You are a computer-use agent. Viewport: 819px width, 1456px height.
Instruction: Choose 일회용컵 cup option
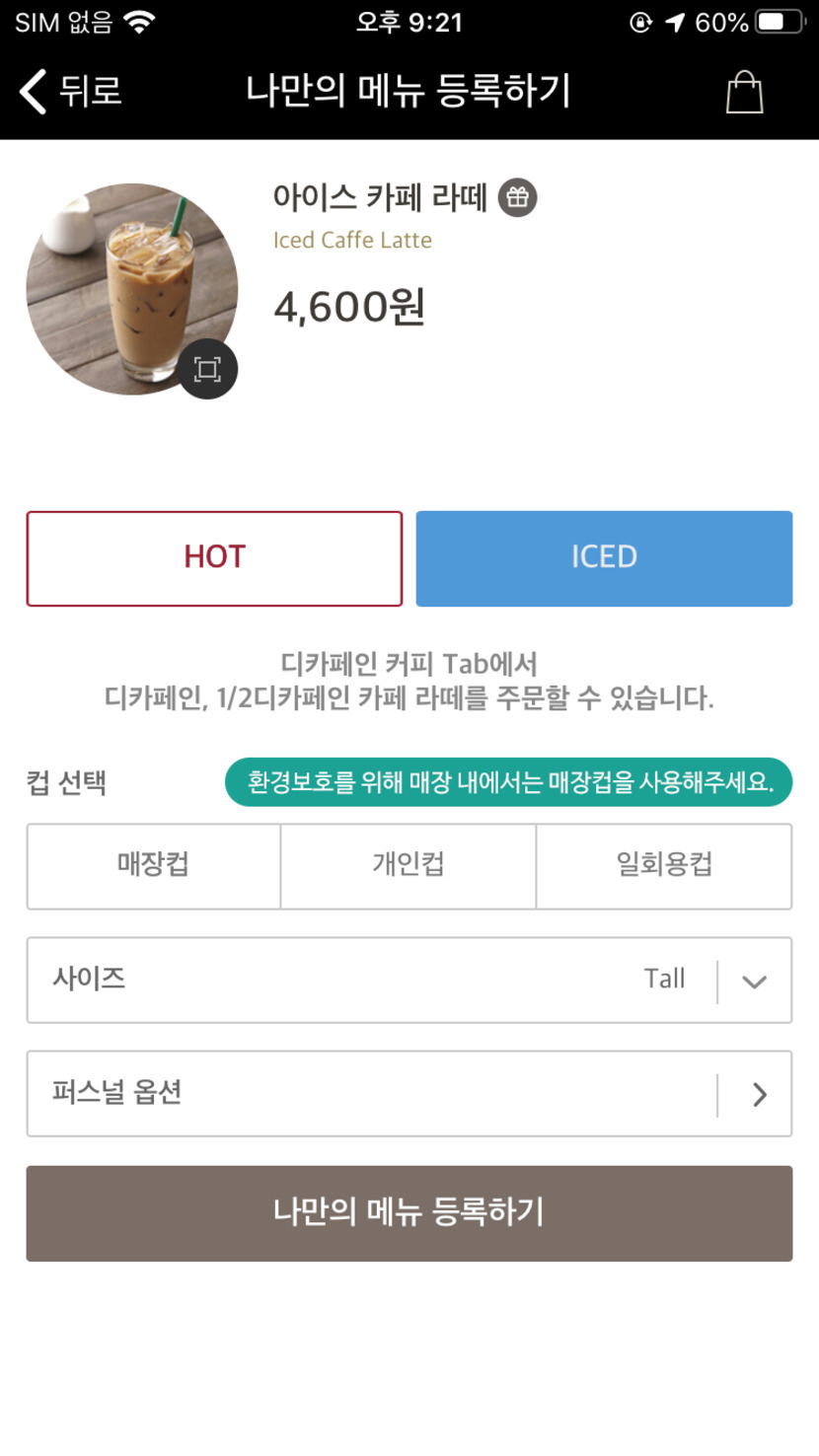click(x=664, y=866)
